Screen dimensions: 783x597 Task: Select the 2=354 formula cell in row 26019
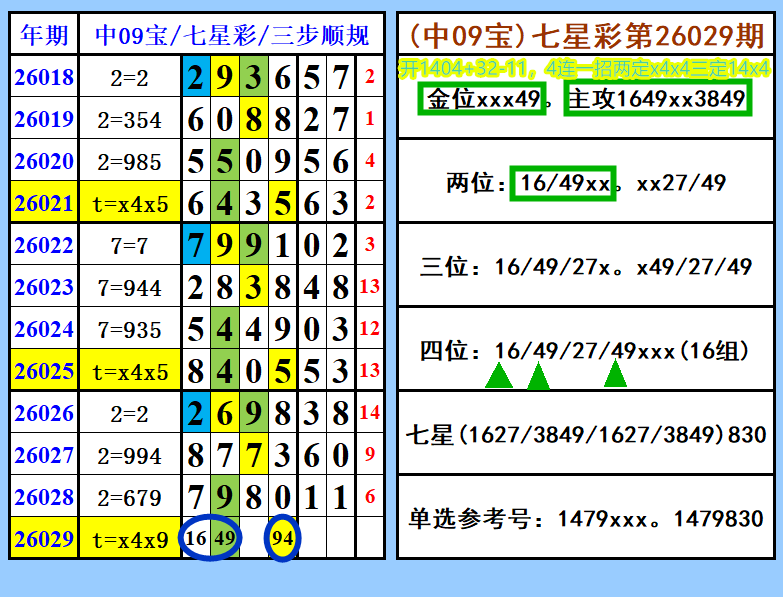(x=130, y=120)
